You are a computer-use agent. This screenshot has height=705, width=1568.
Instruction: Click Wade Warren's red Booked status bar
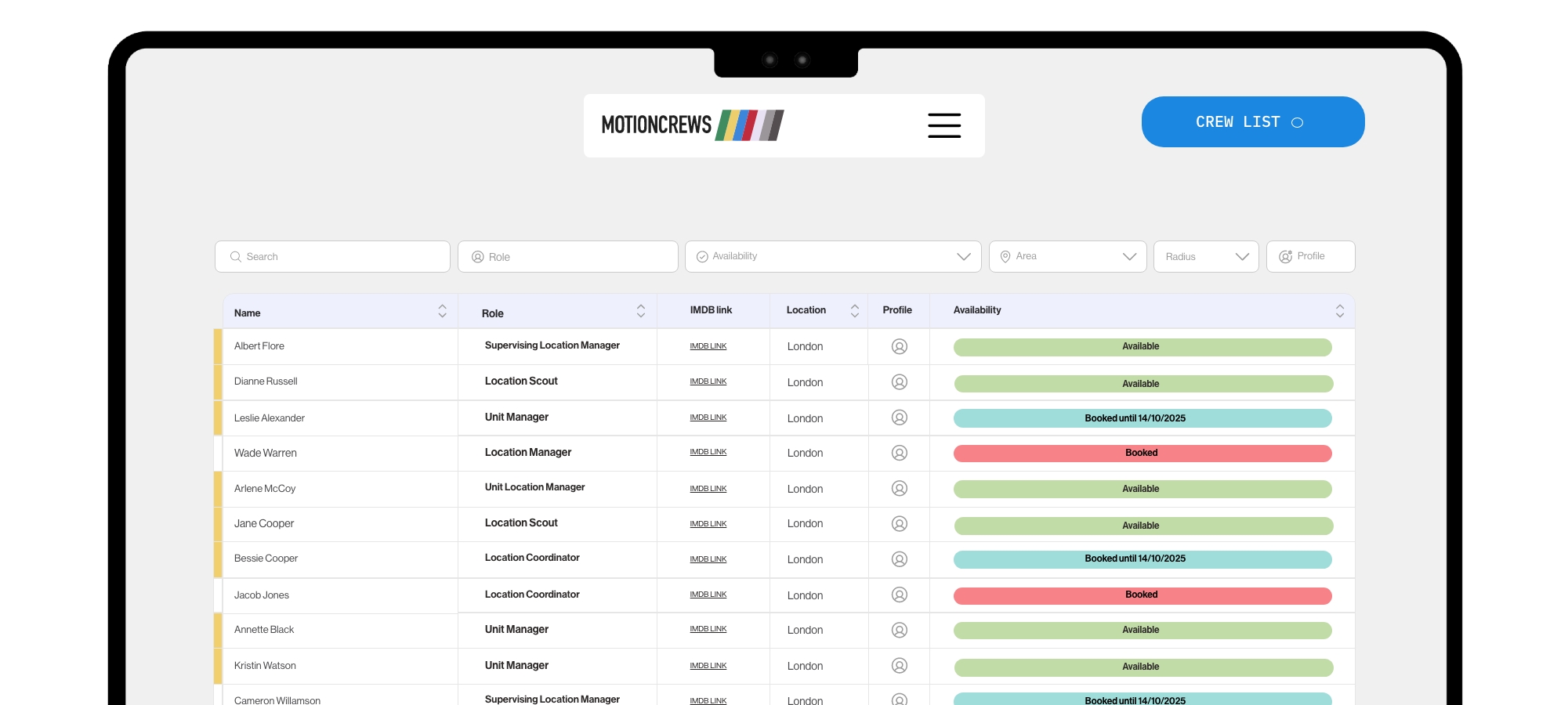click(x=1142, y=453)
